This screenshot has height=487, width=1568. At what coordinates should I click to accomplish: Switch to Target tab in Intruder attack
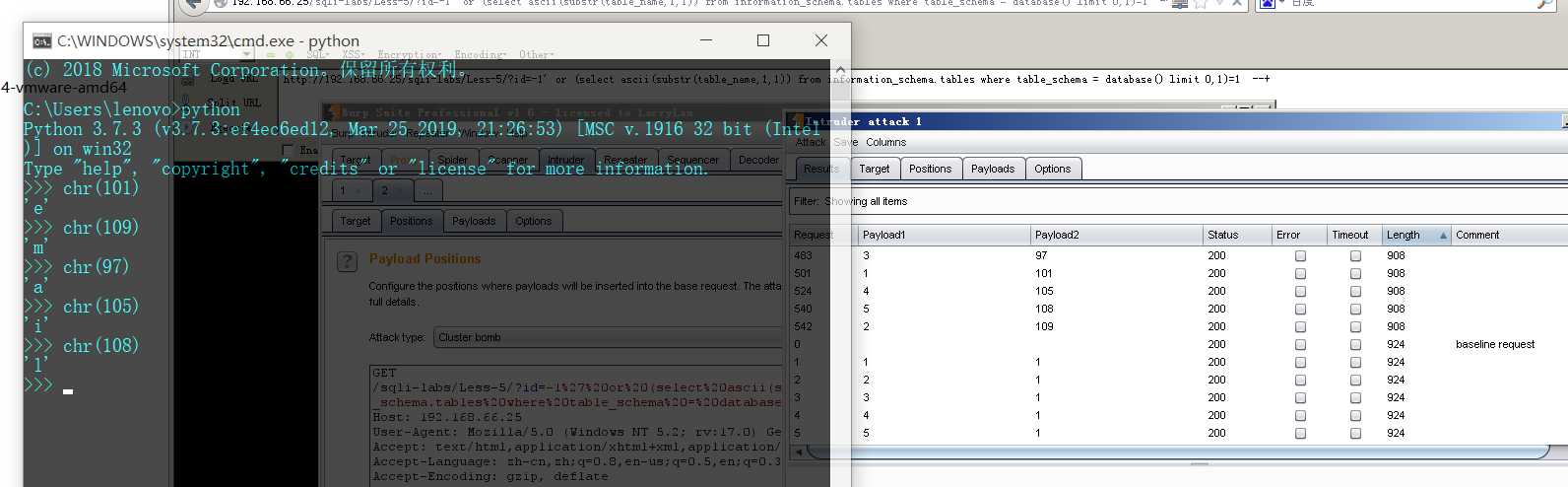[x=874, y=169]
